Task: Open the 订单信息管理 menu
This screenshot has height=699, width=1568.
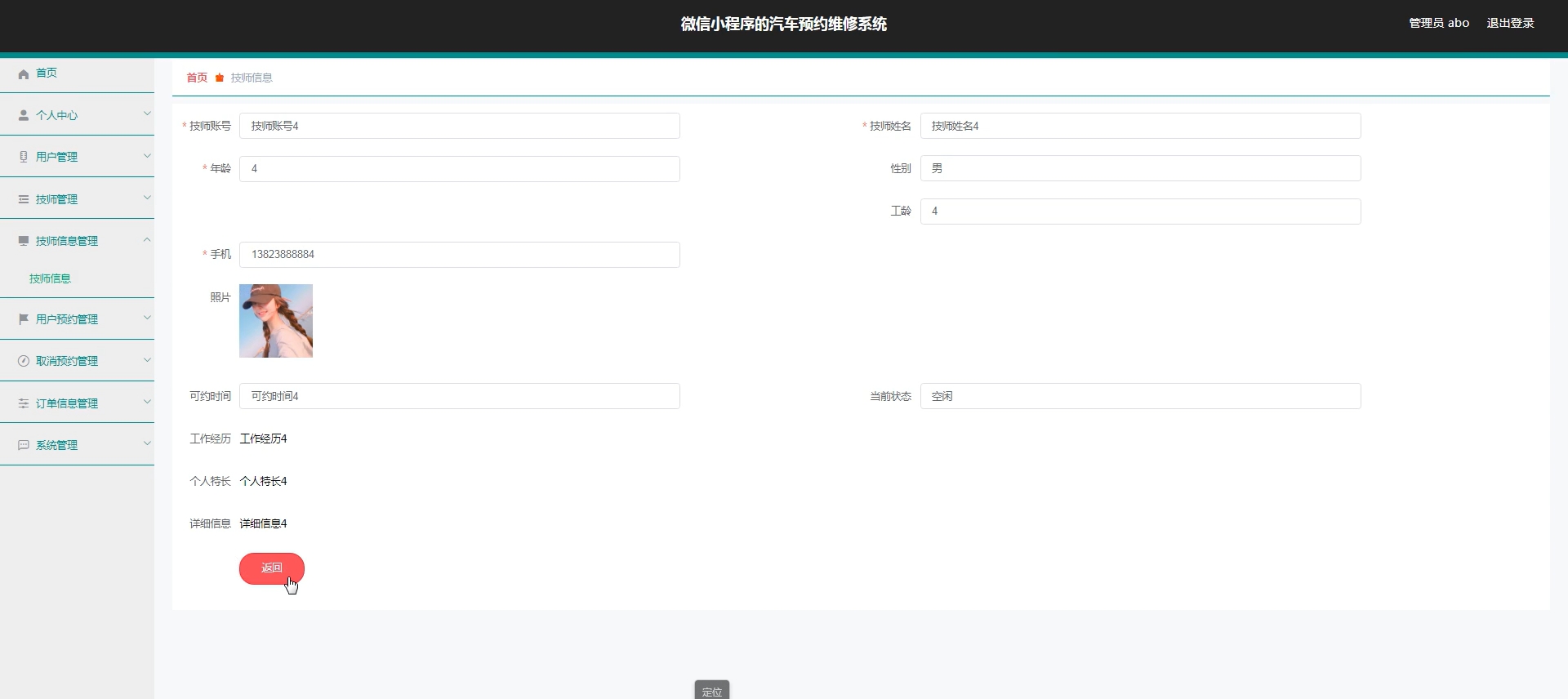Action: (67, 403)
